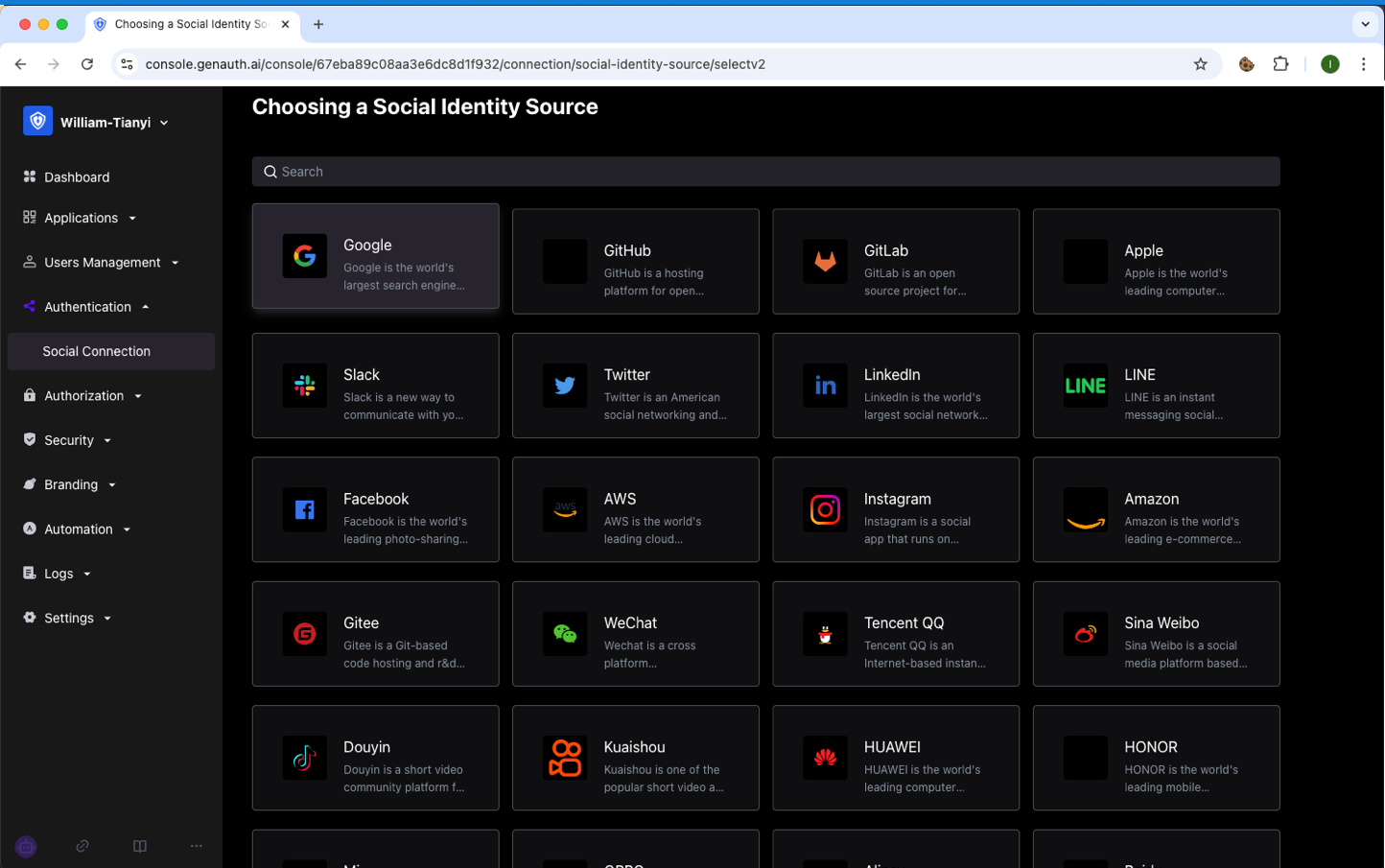The height and width of the screenshot is (868, 1385).
Task: Click the Google card title text
Action: tap(367, 245)
